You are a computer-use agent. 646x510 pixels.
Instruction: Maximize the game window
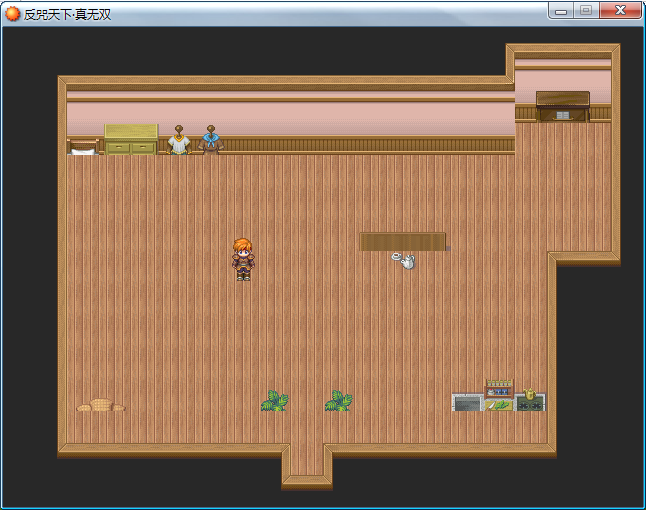(x=586, y=11)
